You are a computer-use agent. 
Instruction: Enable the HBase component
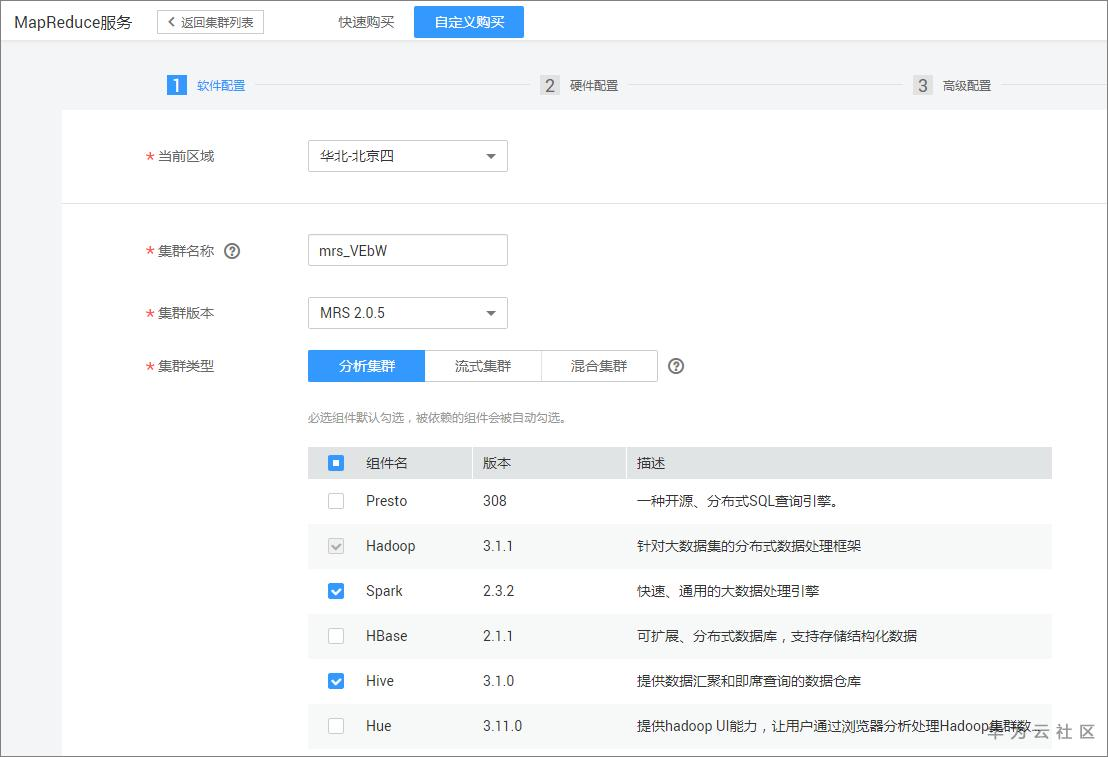(x=336, y=636)
